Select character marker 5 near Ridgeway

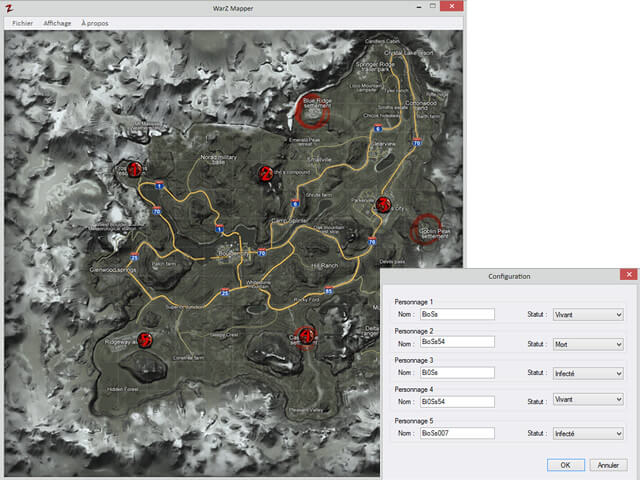click(144, 340)
